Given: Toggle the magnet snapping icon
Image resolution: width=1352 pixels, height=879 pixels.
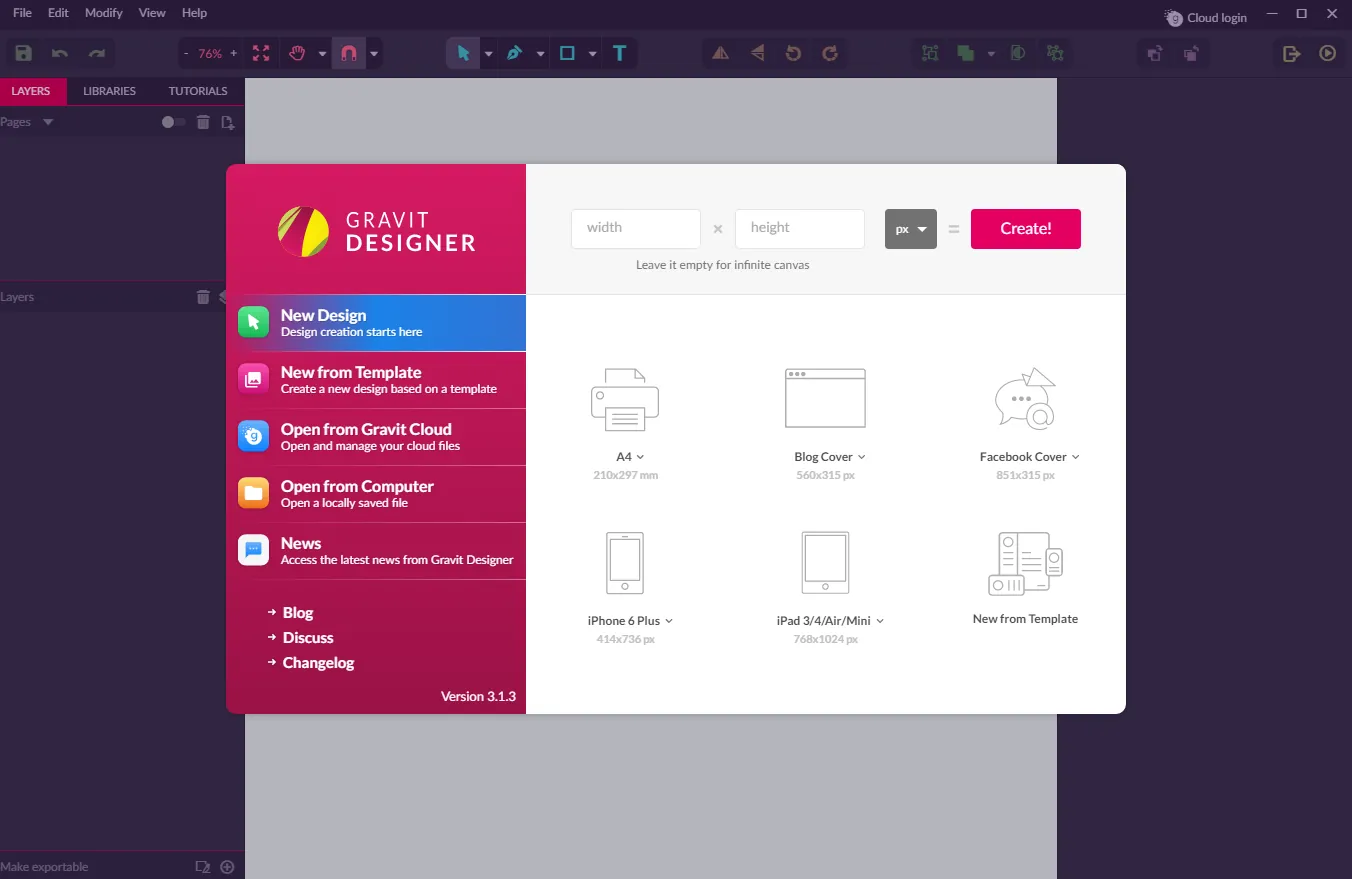Looking at the screenshot, I should click(x=348, y=53).
